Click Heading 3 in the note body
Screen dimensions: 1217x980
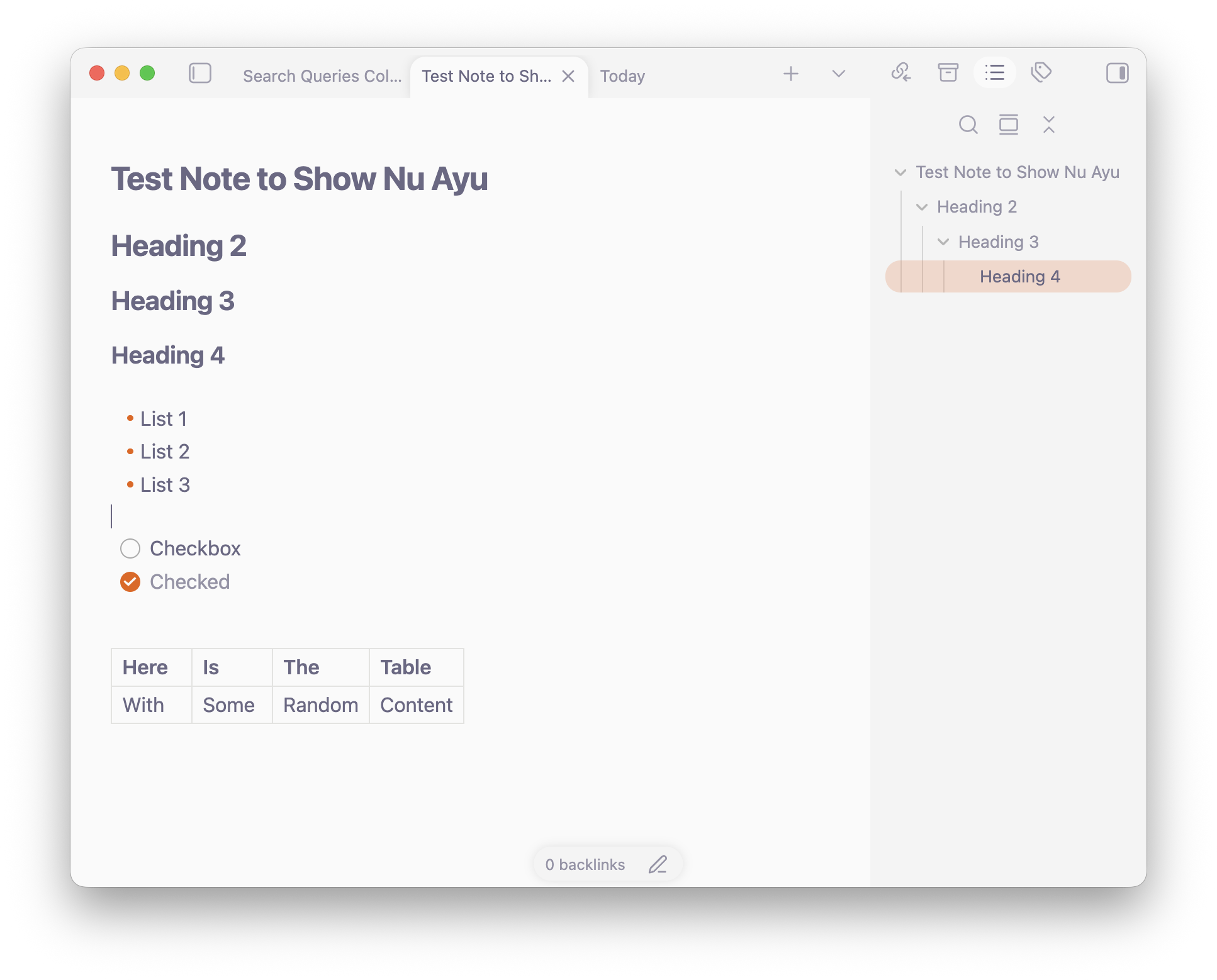pos(173,301)
